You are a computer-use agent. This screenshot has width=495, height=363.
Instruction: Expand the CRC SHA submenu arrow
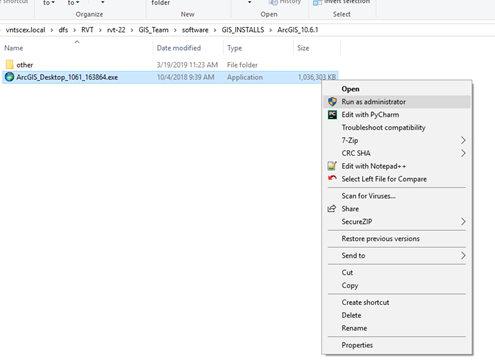(463, 153)
